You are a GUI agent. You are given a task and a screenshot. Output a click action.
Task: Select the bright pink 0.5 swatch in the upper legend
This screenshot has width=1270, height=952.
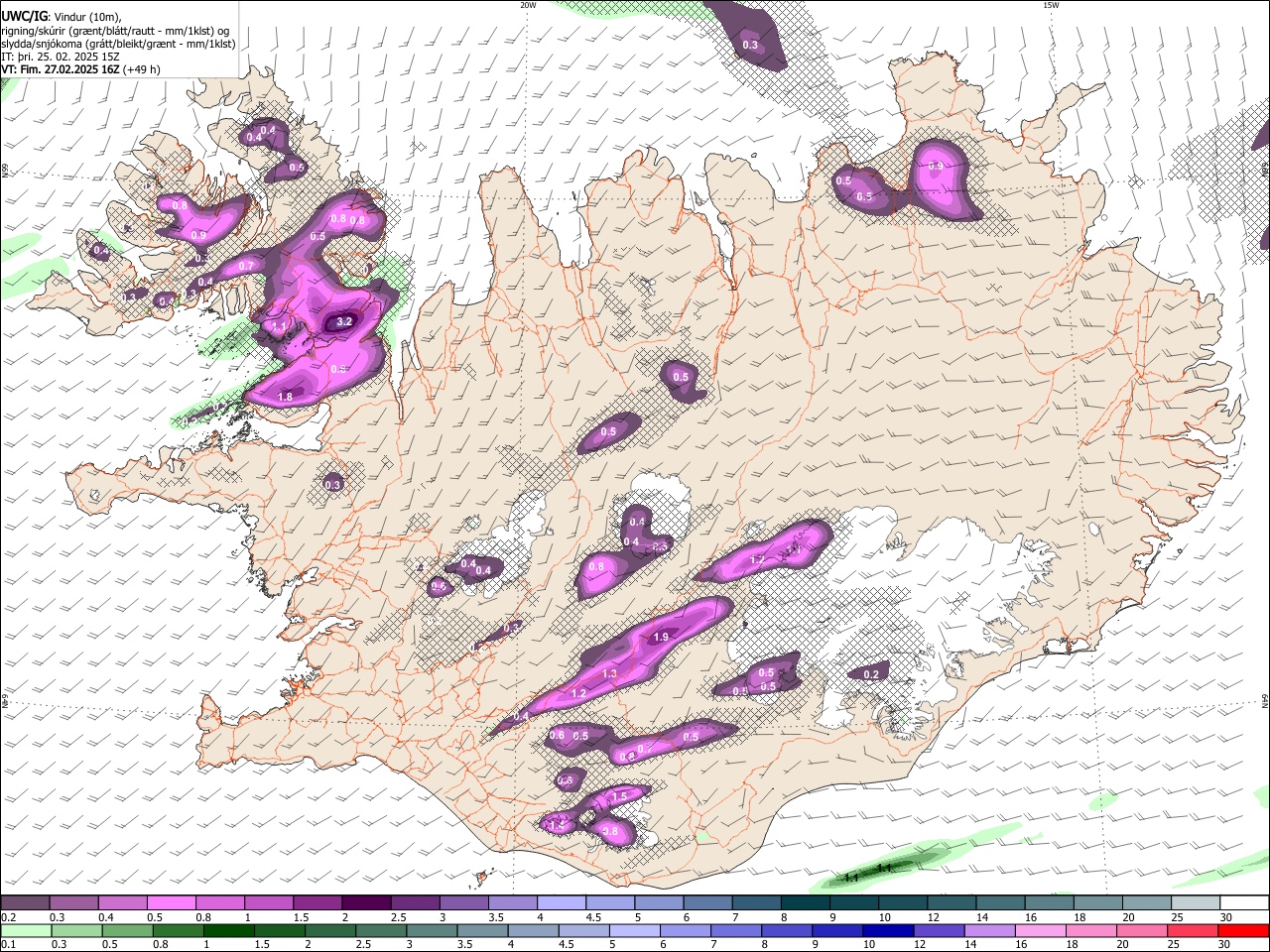click(x=171, y=903)
